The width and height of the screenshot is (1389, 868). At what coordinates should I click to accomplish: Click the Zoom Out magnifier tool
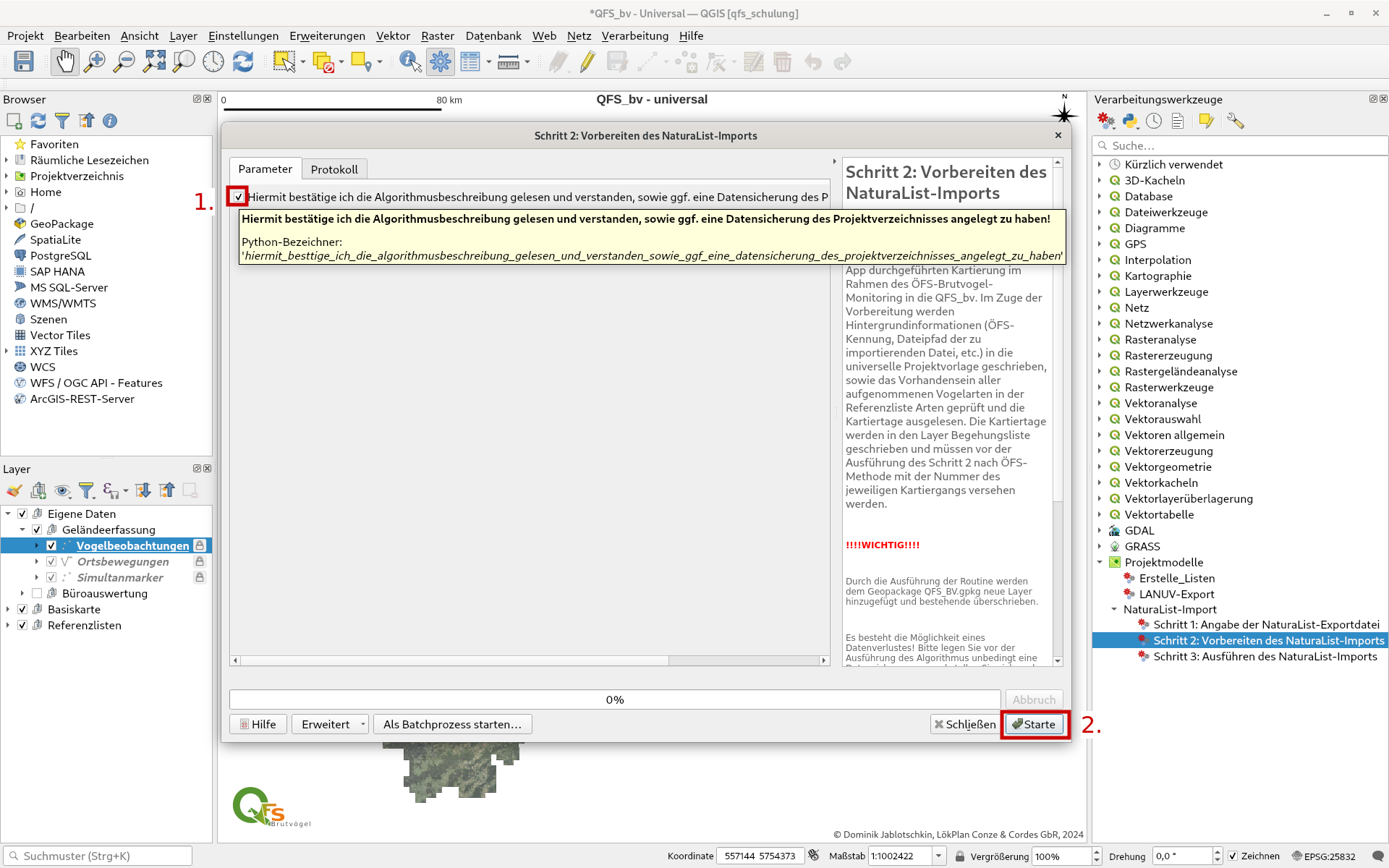pos(124,62)
